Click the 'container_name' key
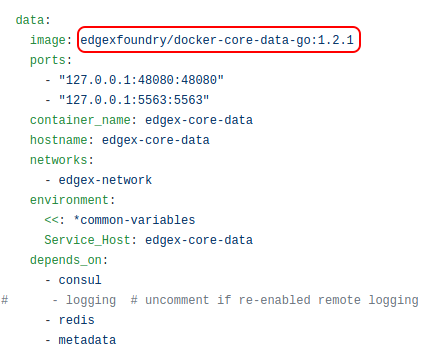 [80, 120]
